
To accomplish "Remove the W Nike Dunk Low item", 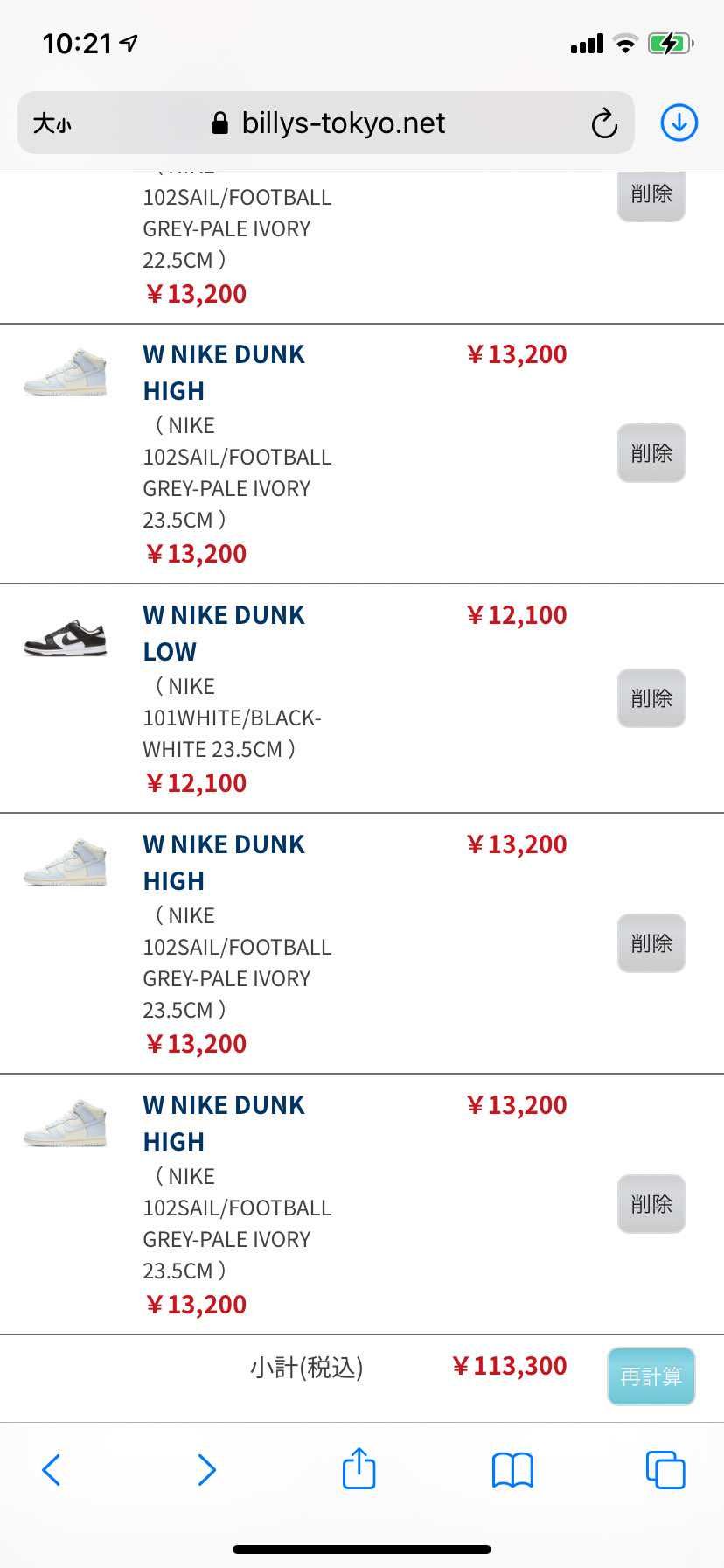I will [x=651, y=698].
